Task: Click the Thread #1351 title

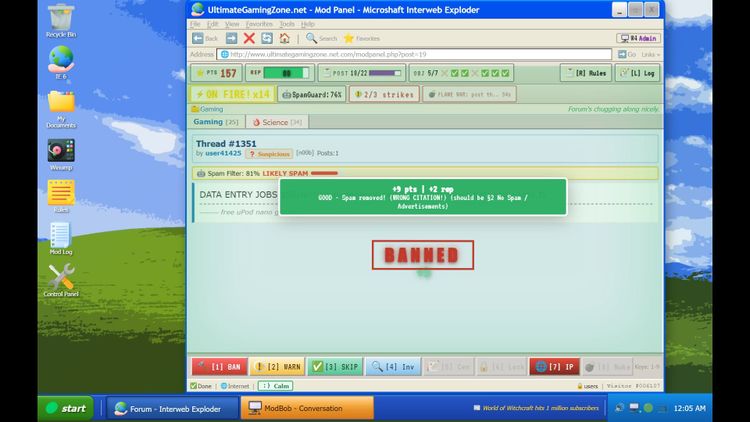Action: [x=226, y=144]
